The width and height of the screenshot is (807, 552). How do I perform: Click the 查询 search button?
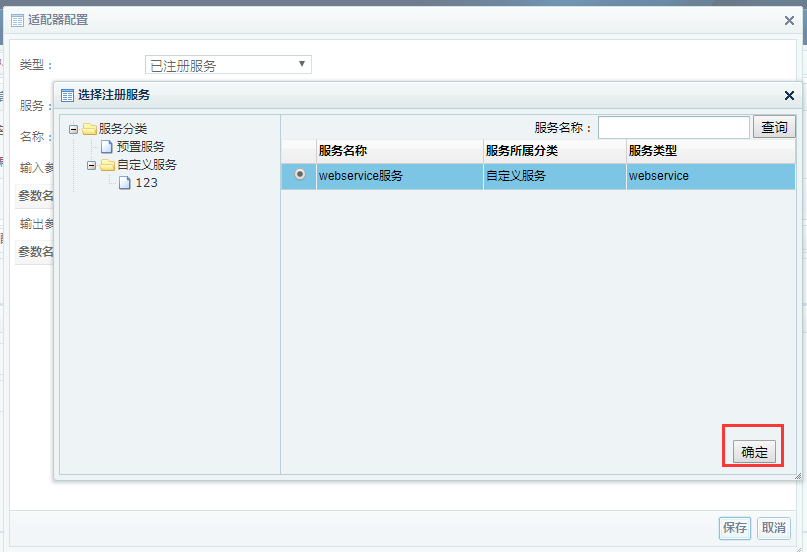(x=774, y=127)
